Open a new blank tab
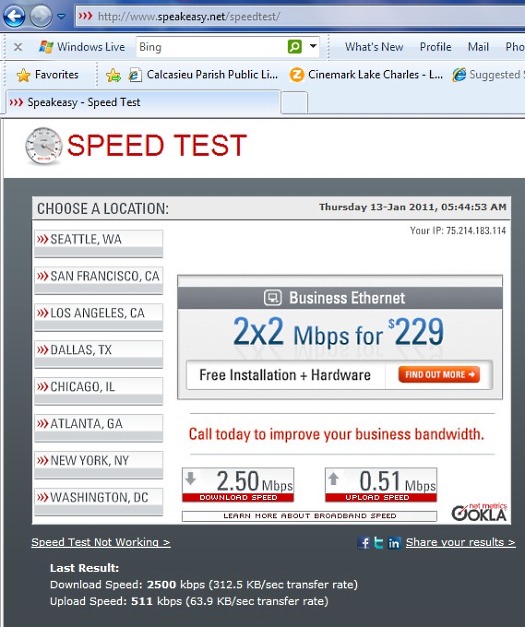The height and width of the screenshot is (627, 525). [294, 103]
